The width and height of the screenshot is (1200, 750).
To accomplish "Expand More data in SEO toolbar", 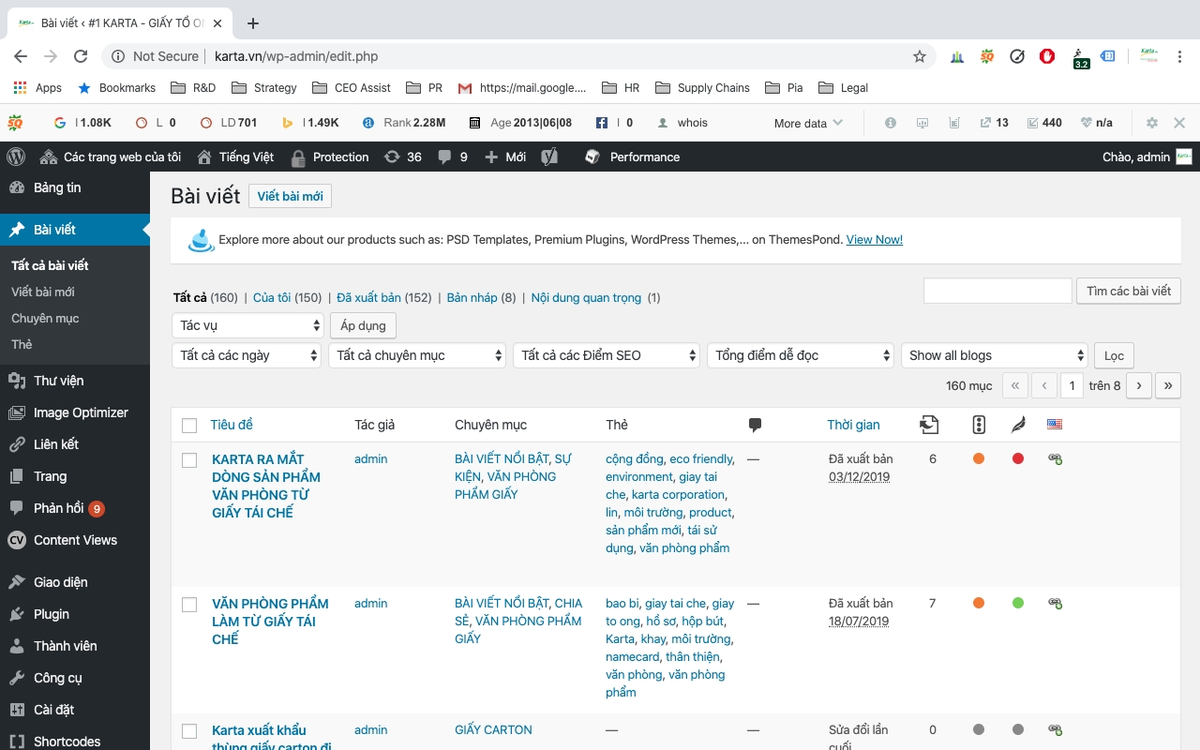I will click(x=808, y=123).
